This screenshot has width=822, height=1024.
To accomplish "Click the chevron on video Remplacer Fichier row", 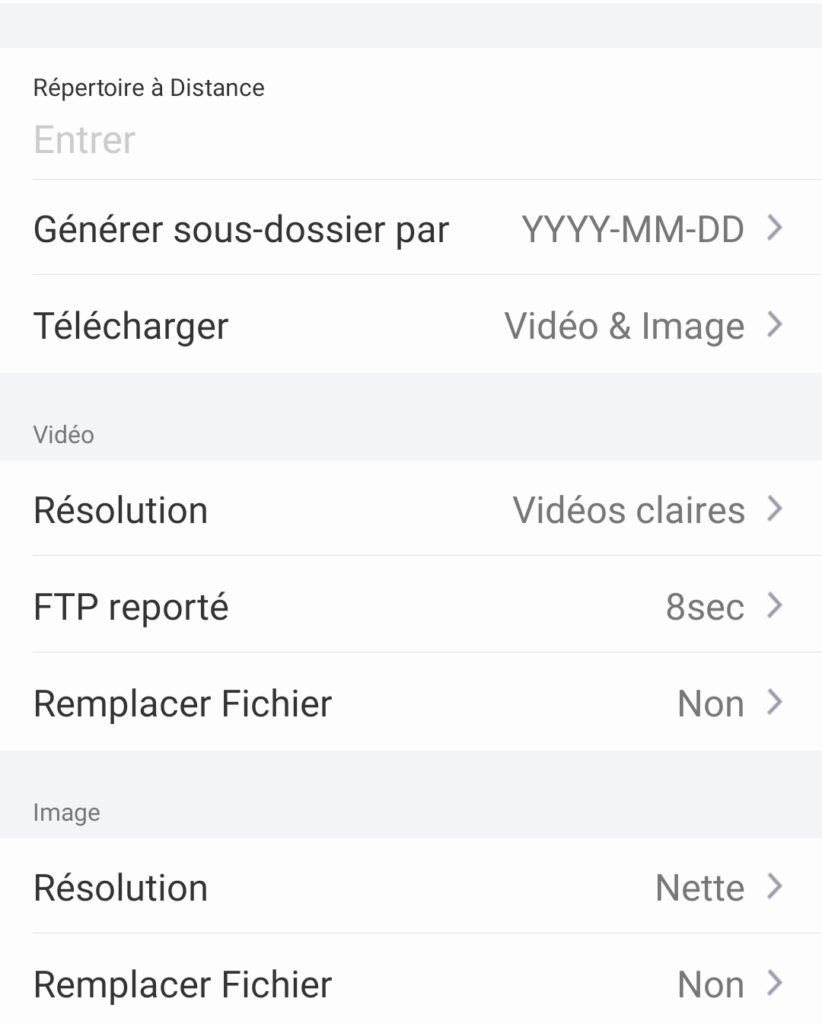I will tap(774, 703).
